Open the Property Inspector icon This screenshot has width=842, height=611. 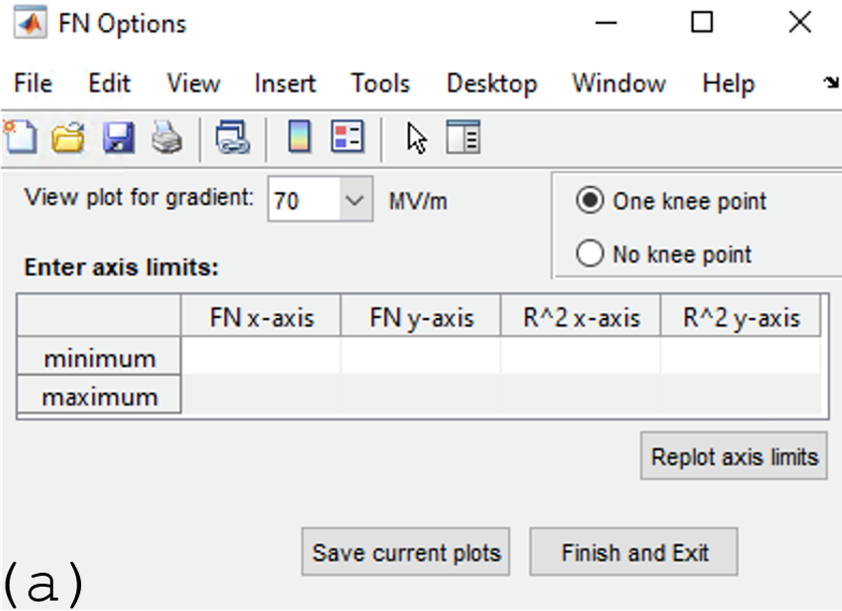pyautogui.click(x=463, y=137)
